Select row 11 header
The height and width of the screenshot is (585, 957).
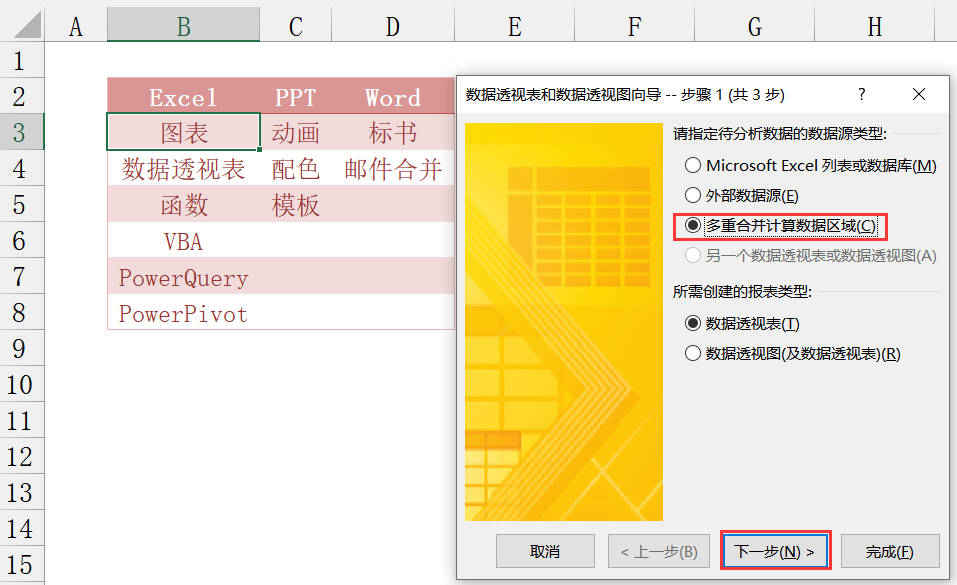pyautogui.click(x=22, y=420)
